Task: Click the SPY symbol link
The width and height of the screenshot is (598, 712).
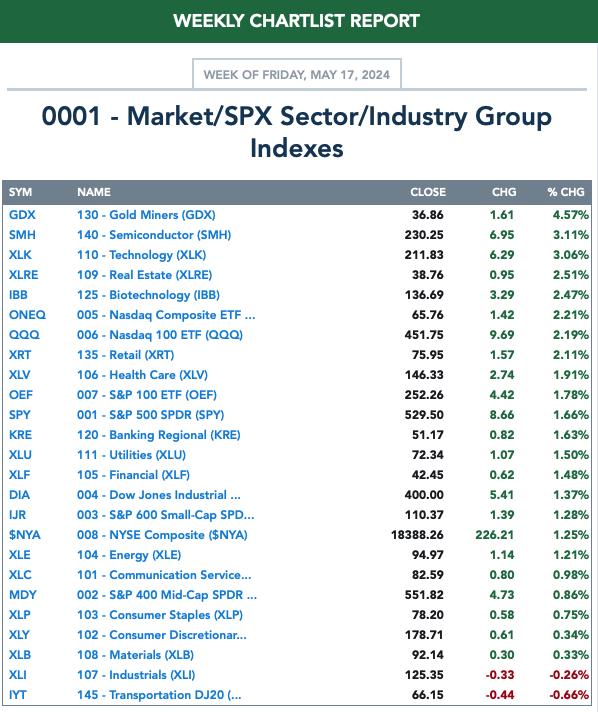Action: [20, 415]
